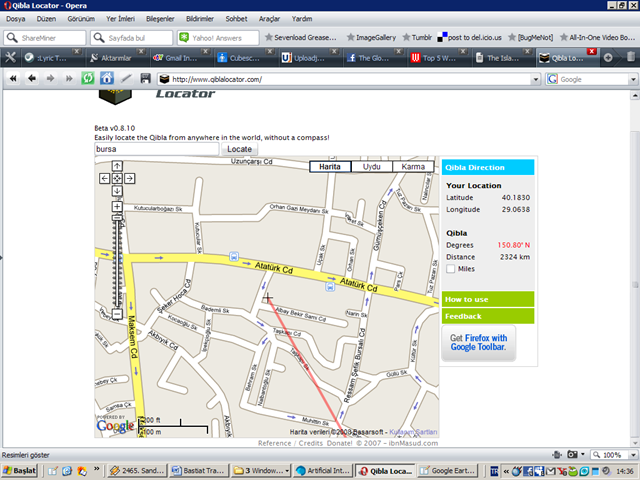Expand the 3 Windows taskbar group
640x480 pixels.
click(287, 471)
